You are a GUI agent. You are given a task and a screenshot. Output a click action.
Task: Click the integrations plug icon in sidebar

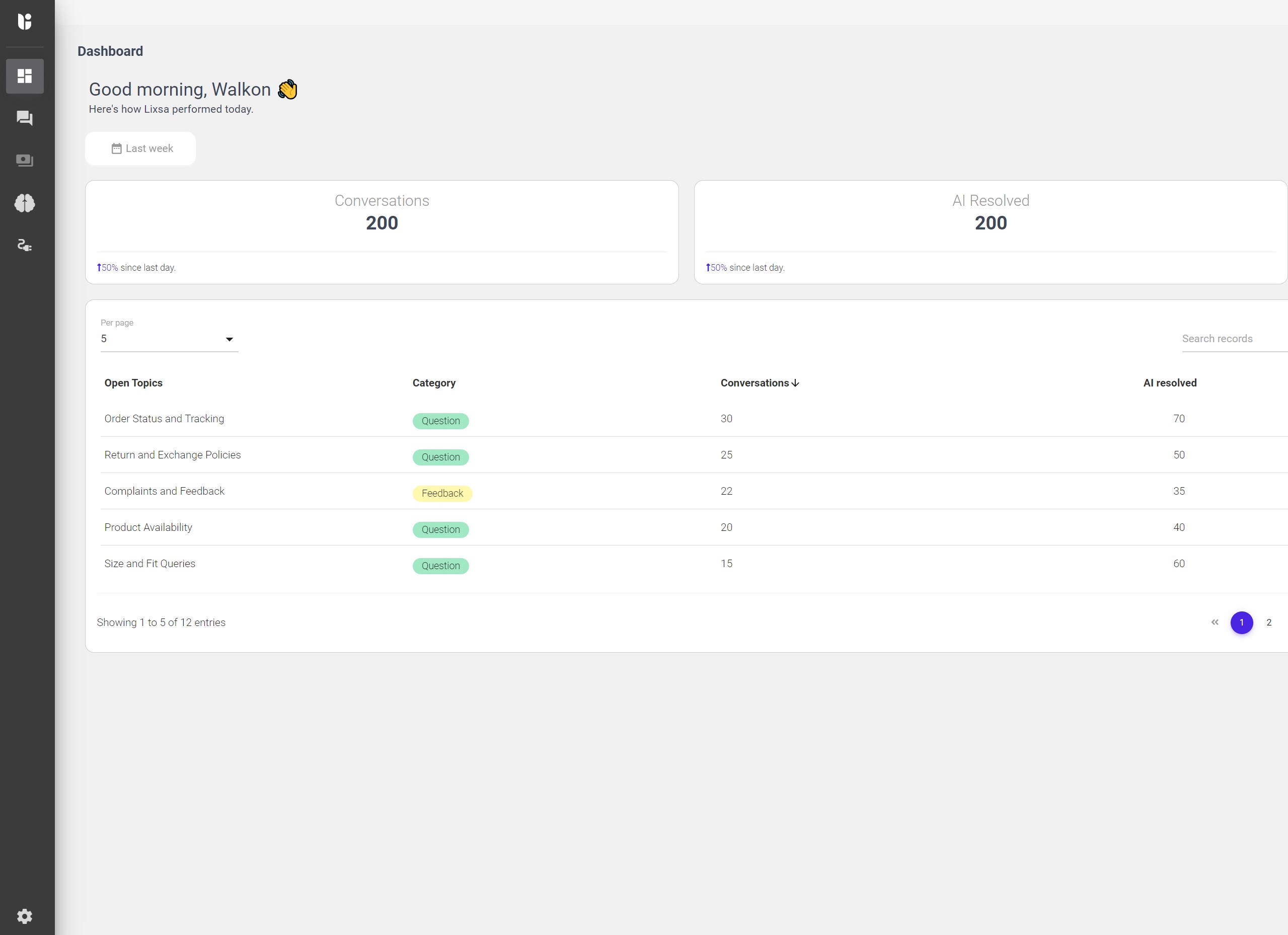coord(25,245)
